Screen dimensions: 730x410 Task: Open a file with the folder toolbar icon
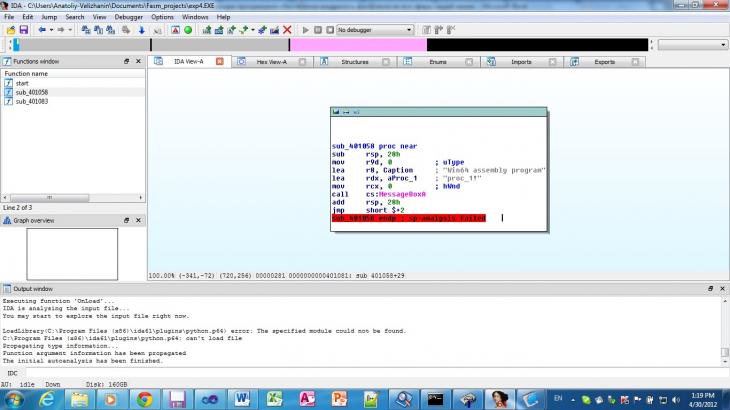11,30
